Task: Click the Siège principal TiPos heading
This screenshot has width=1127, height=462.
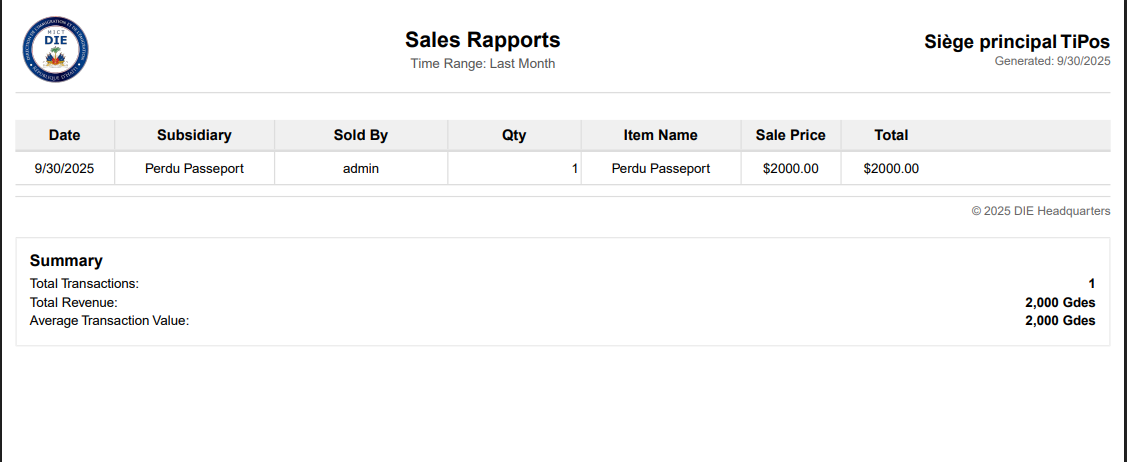Action: (1017, 42)
